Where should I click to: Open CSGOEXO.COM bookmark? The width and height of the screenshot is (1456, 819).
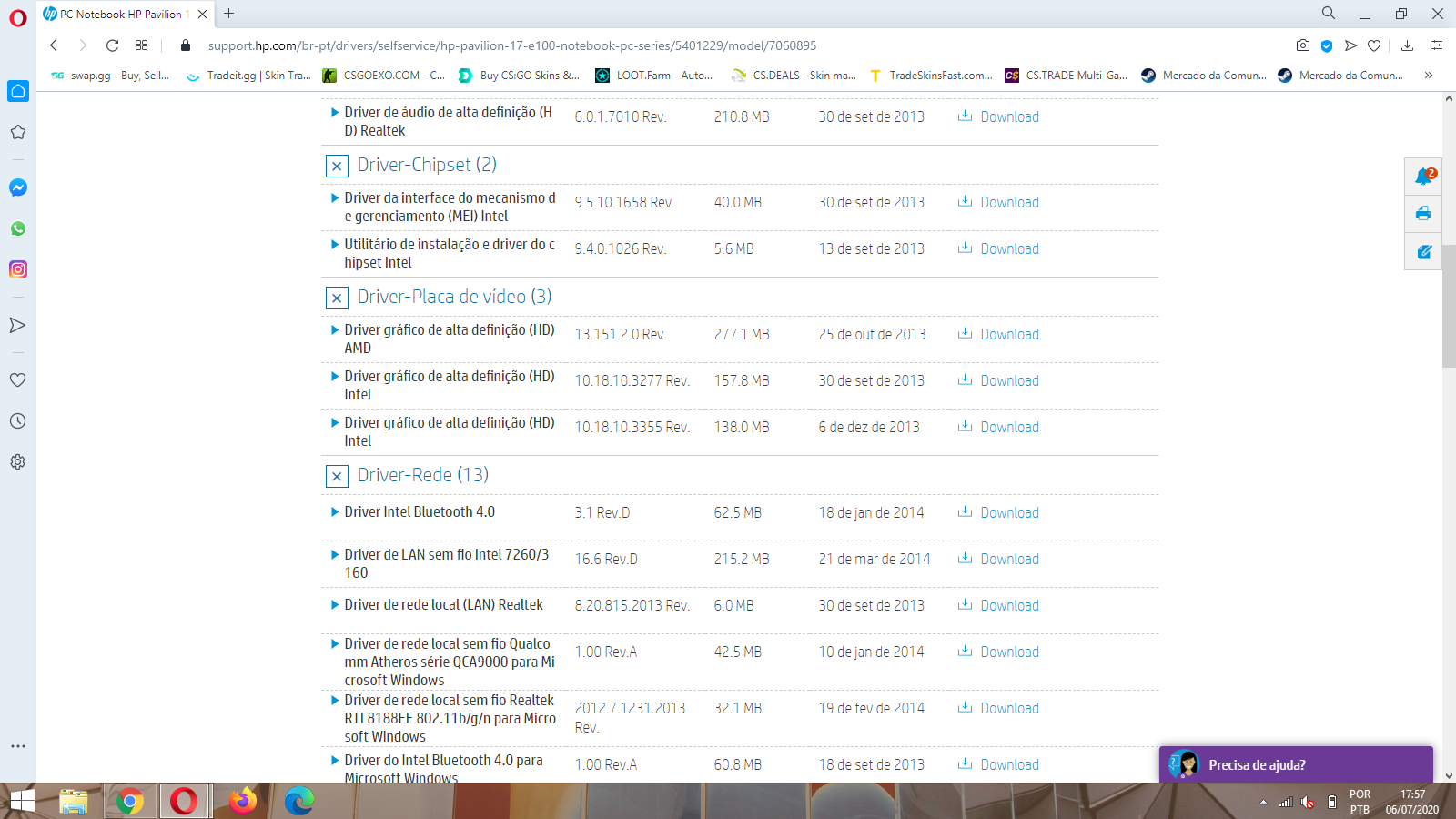pyautogui.click(x=384, y=76)
